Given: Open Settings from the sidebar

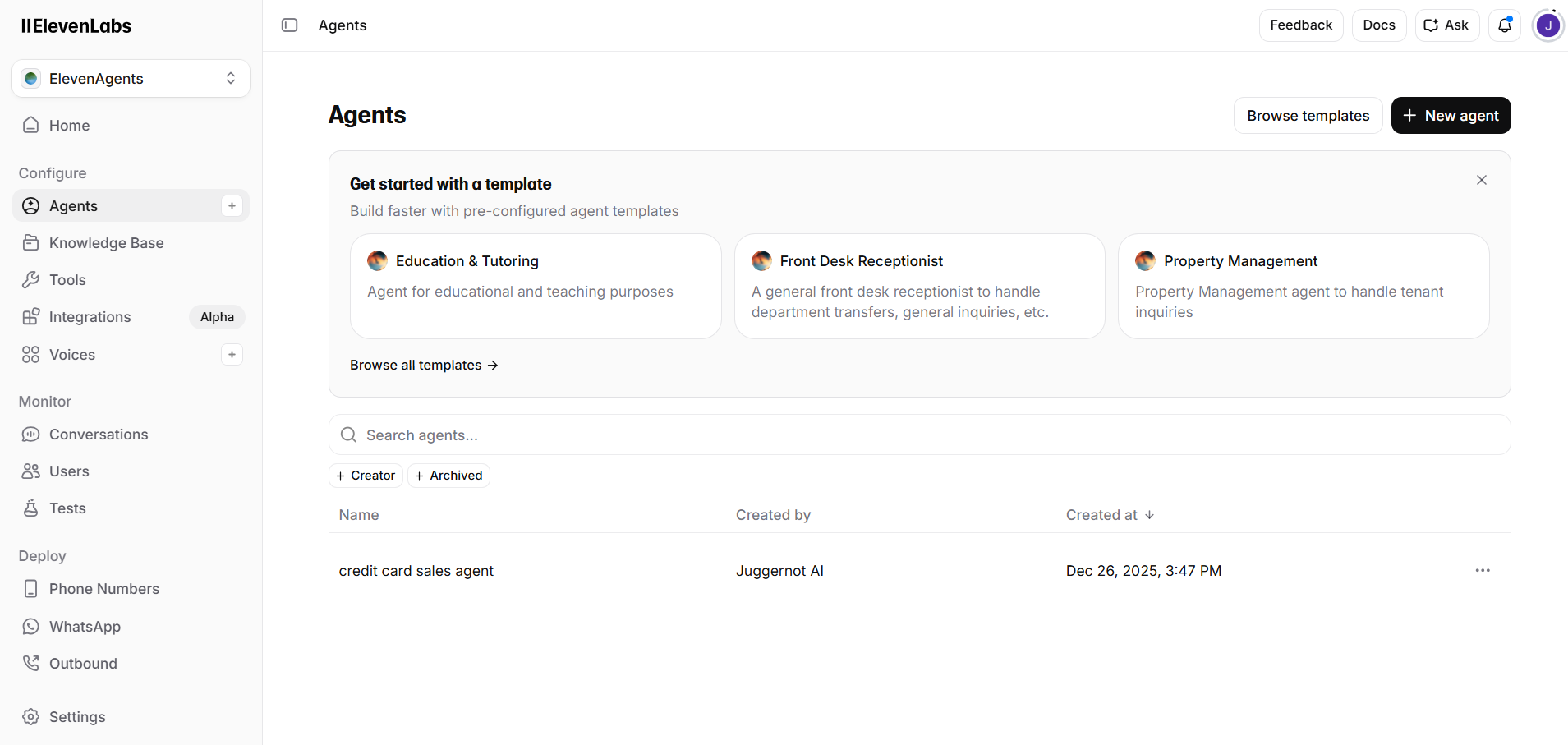Looking at the screenshot, I should coord(77,717).
